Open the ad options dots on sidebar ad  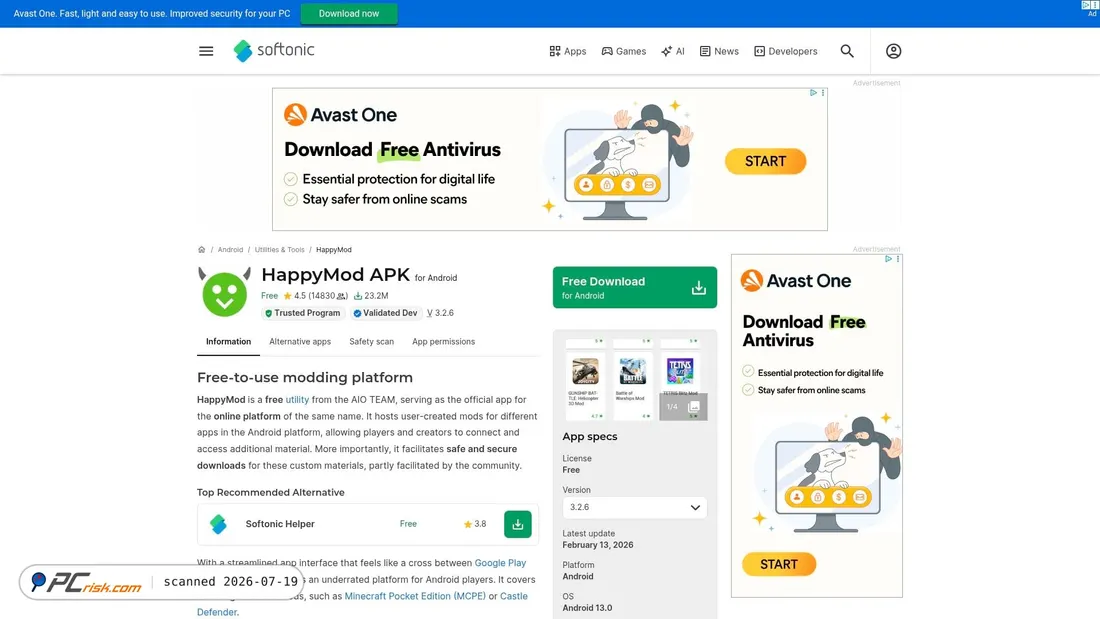(898, 259)
